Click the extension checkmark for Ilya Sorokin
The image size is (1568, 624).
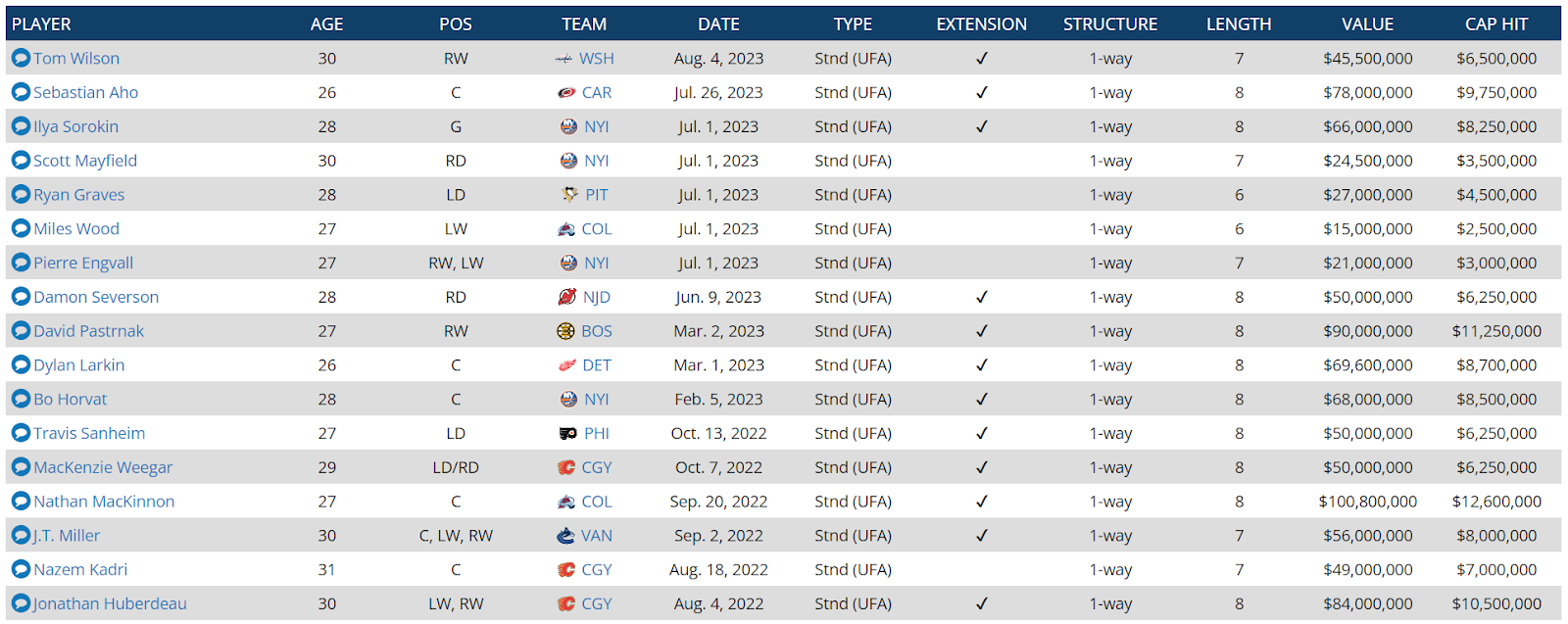[982, 126]
